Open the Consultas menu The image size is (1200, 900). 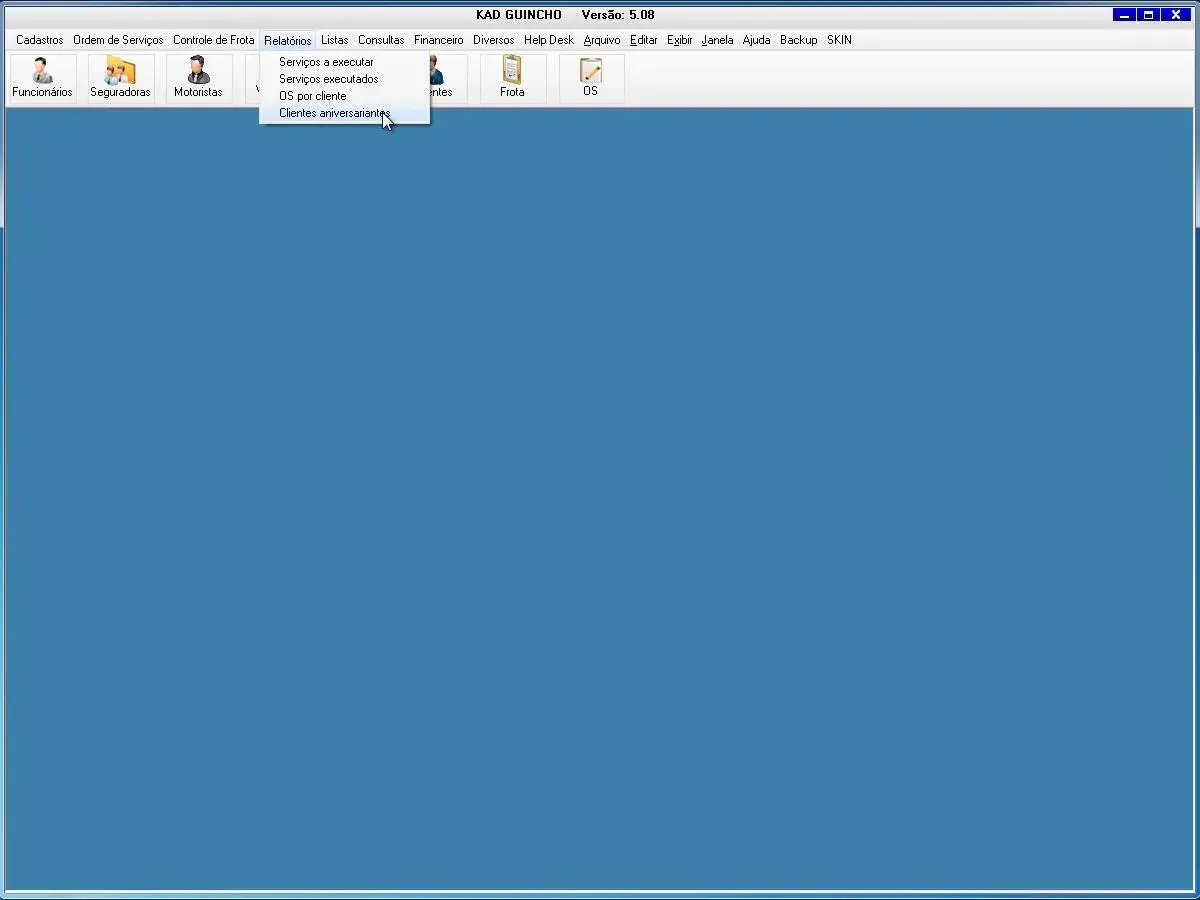[381, 40]
